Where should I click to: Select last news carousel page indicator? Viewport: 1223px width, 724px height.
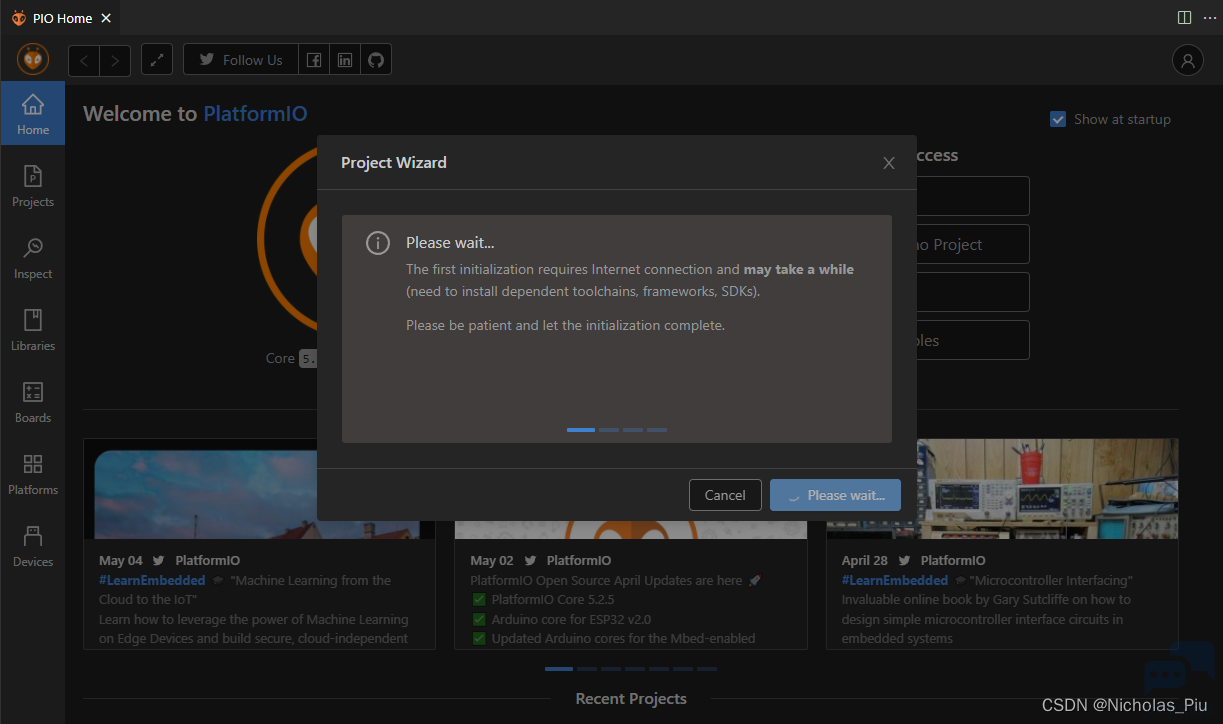[707, 669]
